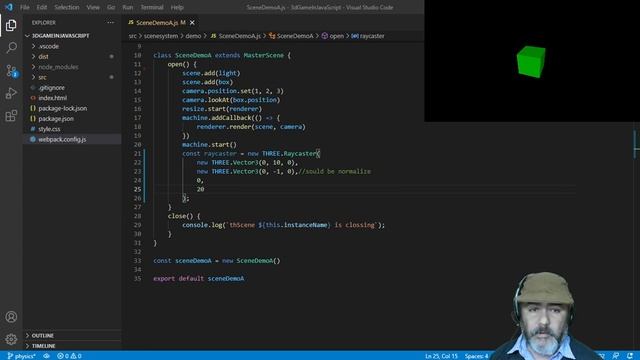Screen dimensions: 640x360
Task: Open the .gitignore file
Action: tap(51, 87)
